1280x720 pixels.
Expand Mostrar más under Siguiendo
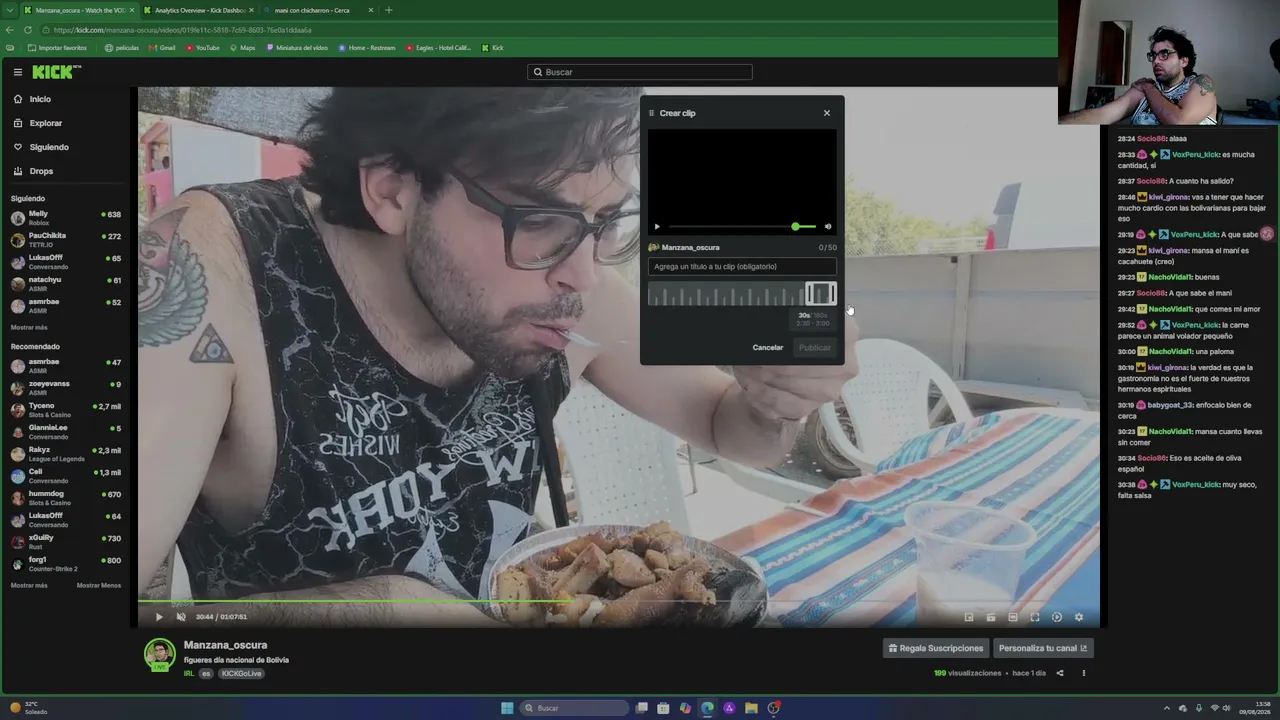[x=29, y=327]
